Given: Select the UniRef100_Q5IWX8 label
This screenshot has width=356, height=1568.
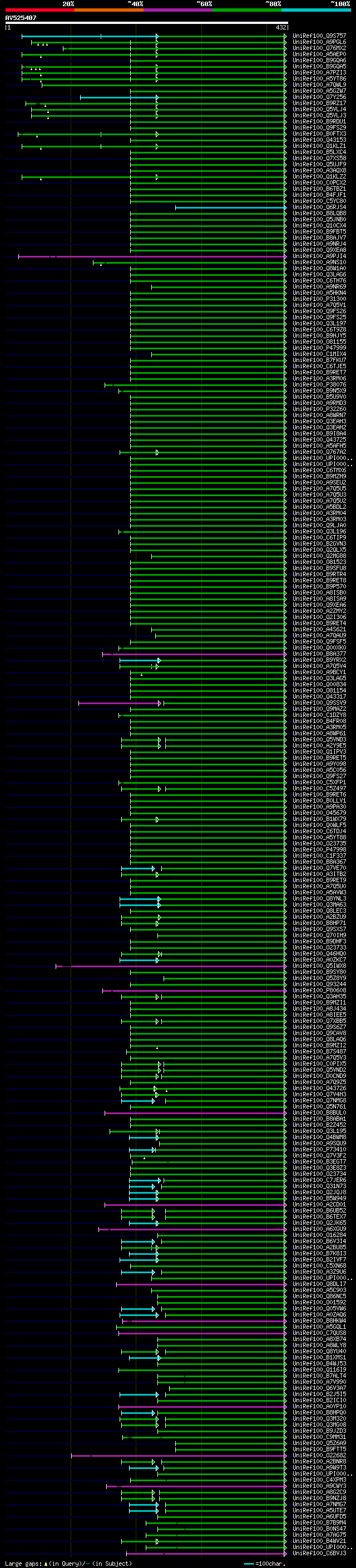Looking at the screenshot, I should (x=319, y=967).
